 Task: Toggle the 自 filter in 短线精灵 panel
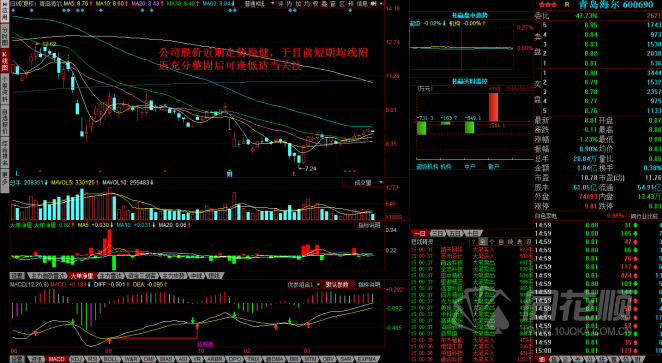click(x=501, y=242)
